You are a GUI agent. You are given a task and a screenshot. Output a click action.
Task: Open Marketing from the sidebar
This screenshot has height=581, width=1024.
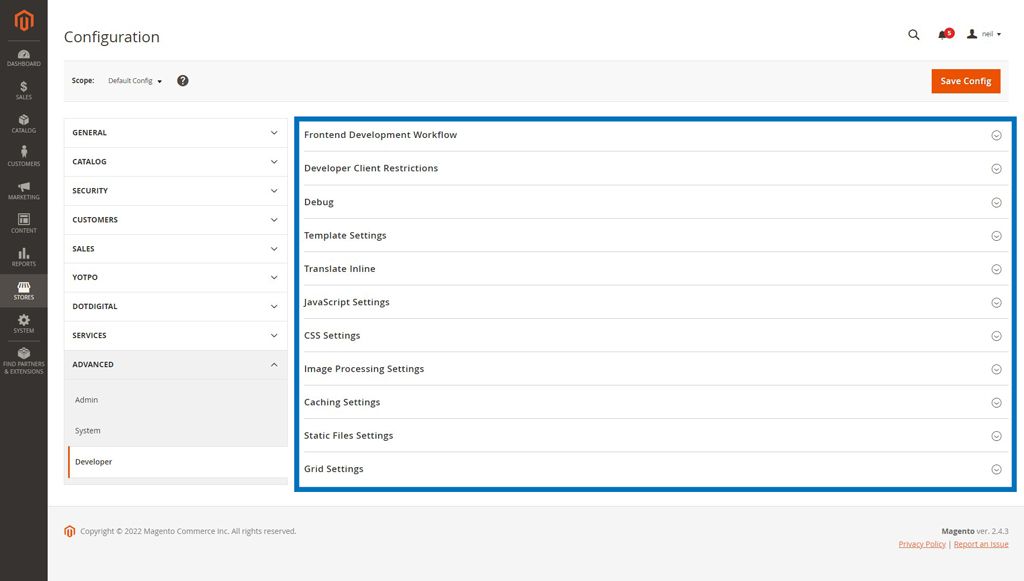(23, 190)
